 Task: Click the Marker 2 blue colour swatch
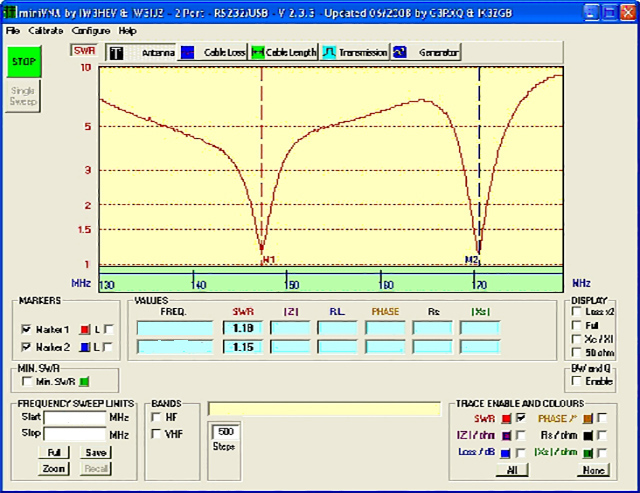pyautogui.click(x=85, y=347)
